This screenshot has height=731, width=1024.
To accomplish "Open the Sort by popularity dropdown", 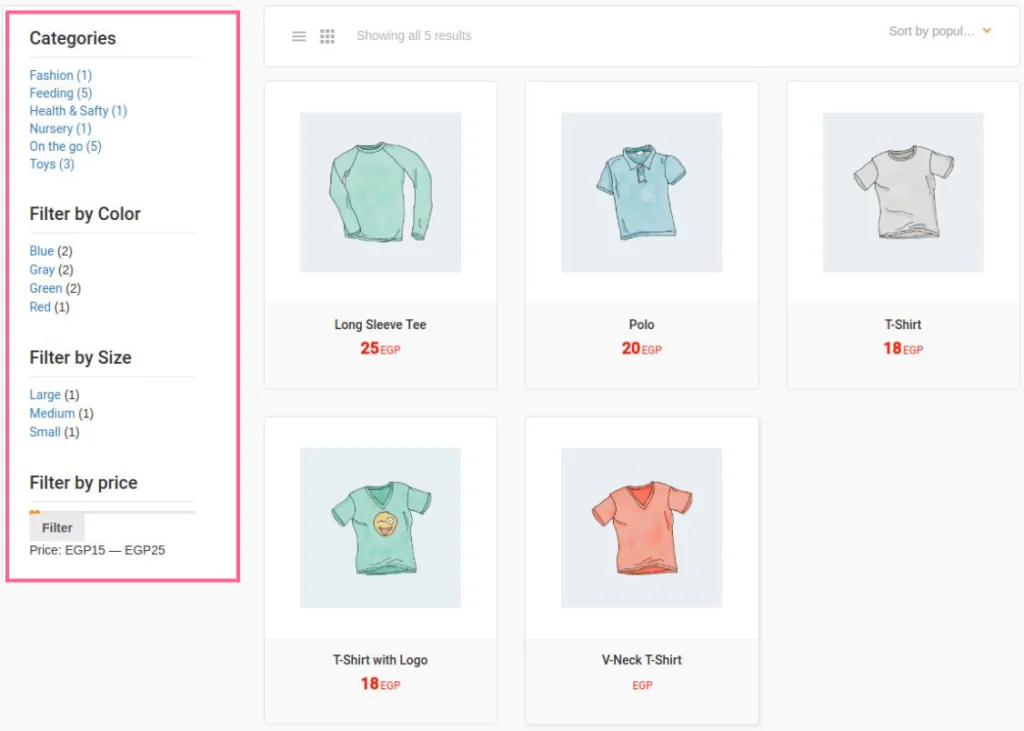I will click(940, 31).
